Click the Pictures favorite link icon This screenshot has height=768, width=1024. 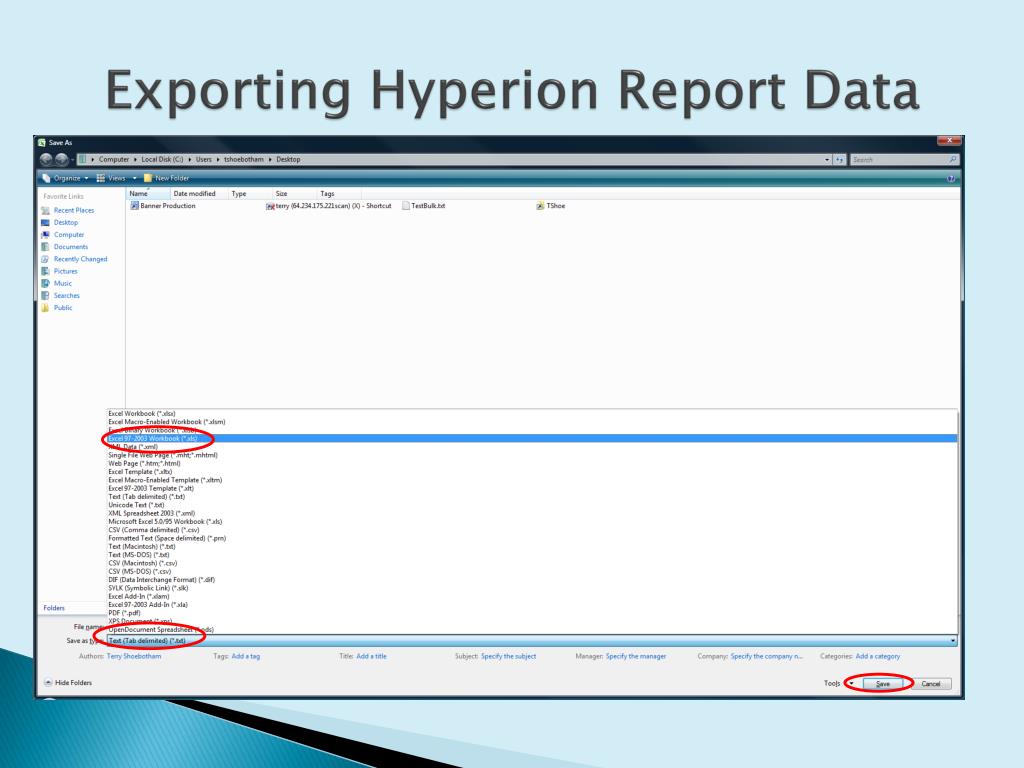[x=45, y=271]
